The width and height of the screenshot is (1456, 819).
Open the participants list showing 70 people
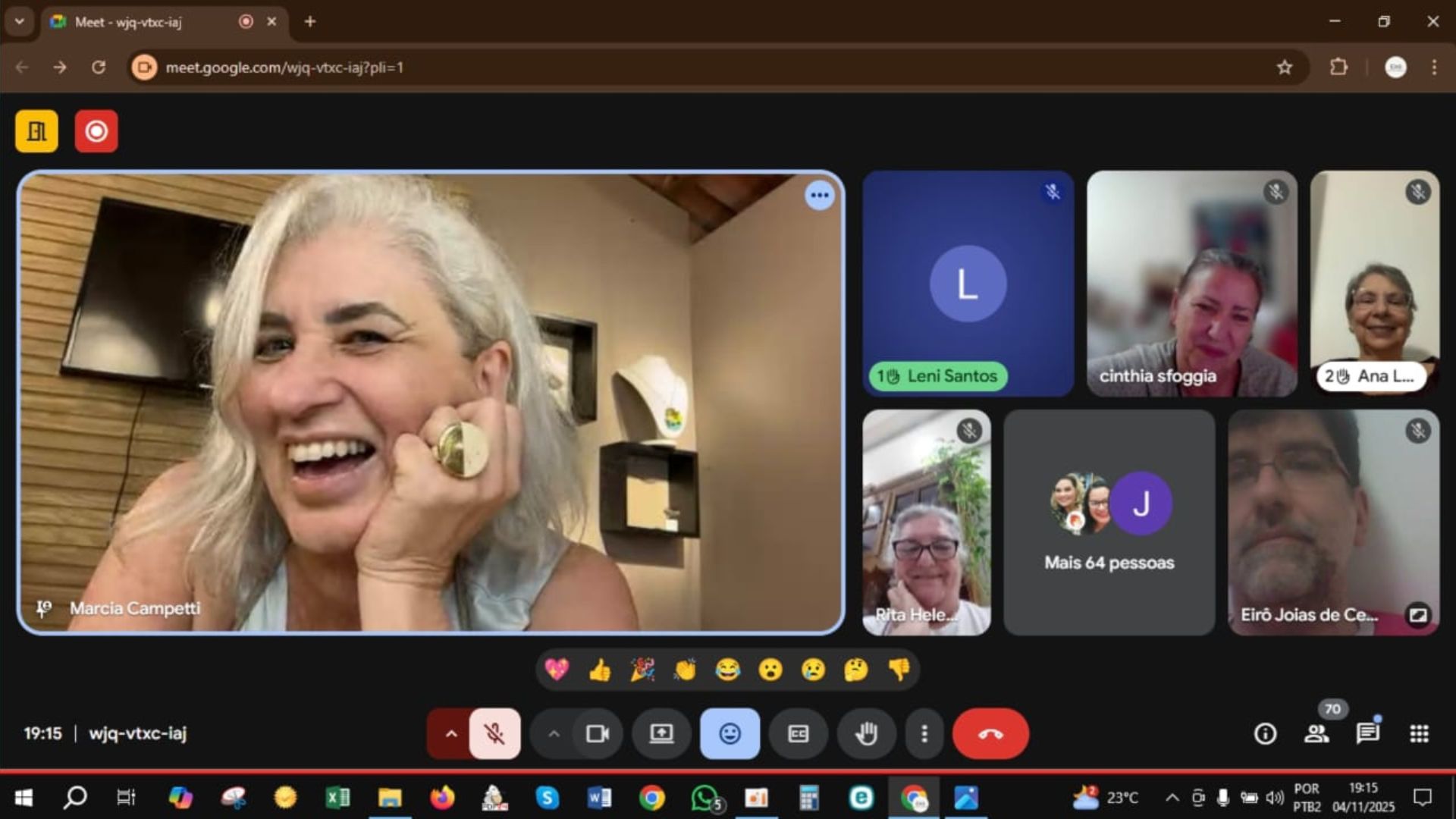click(x=1317, y=733)
